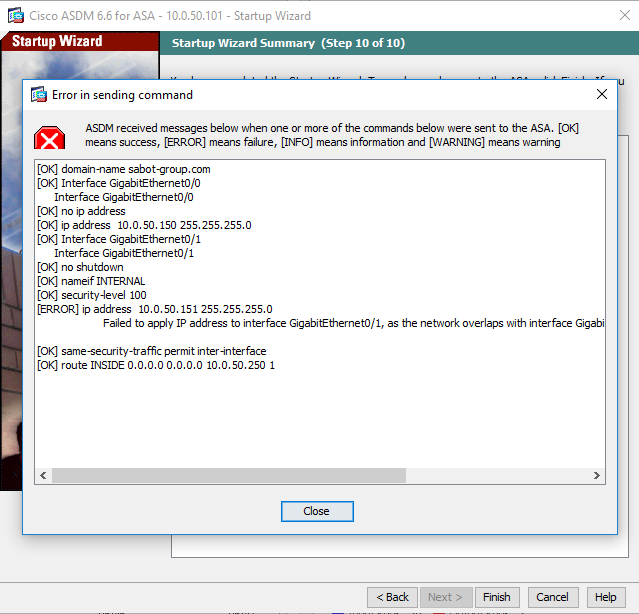Select the [OK] no ip address line
639x614 pixels.
[x=82, y=211]
